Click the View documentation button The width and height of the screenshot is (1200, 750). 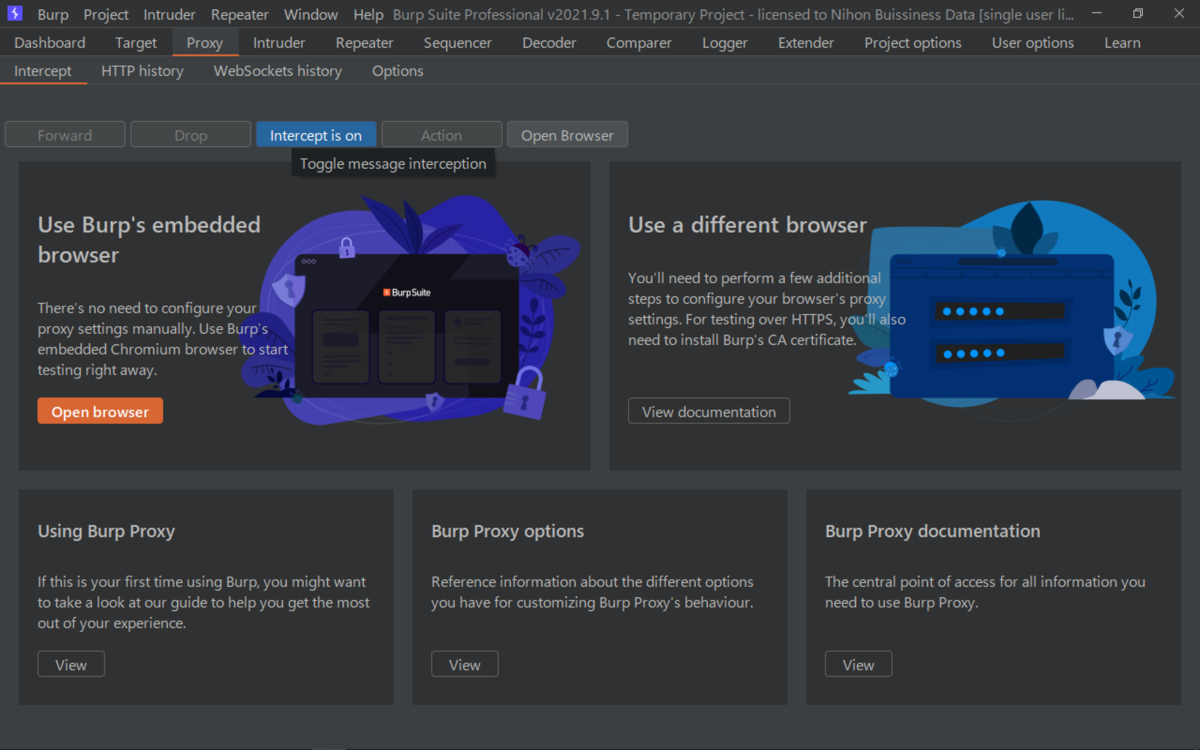[x=709, y=411]
